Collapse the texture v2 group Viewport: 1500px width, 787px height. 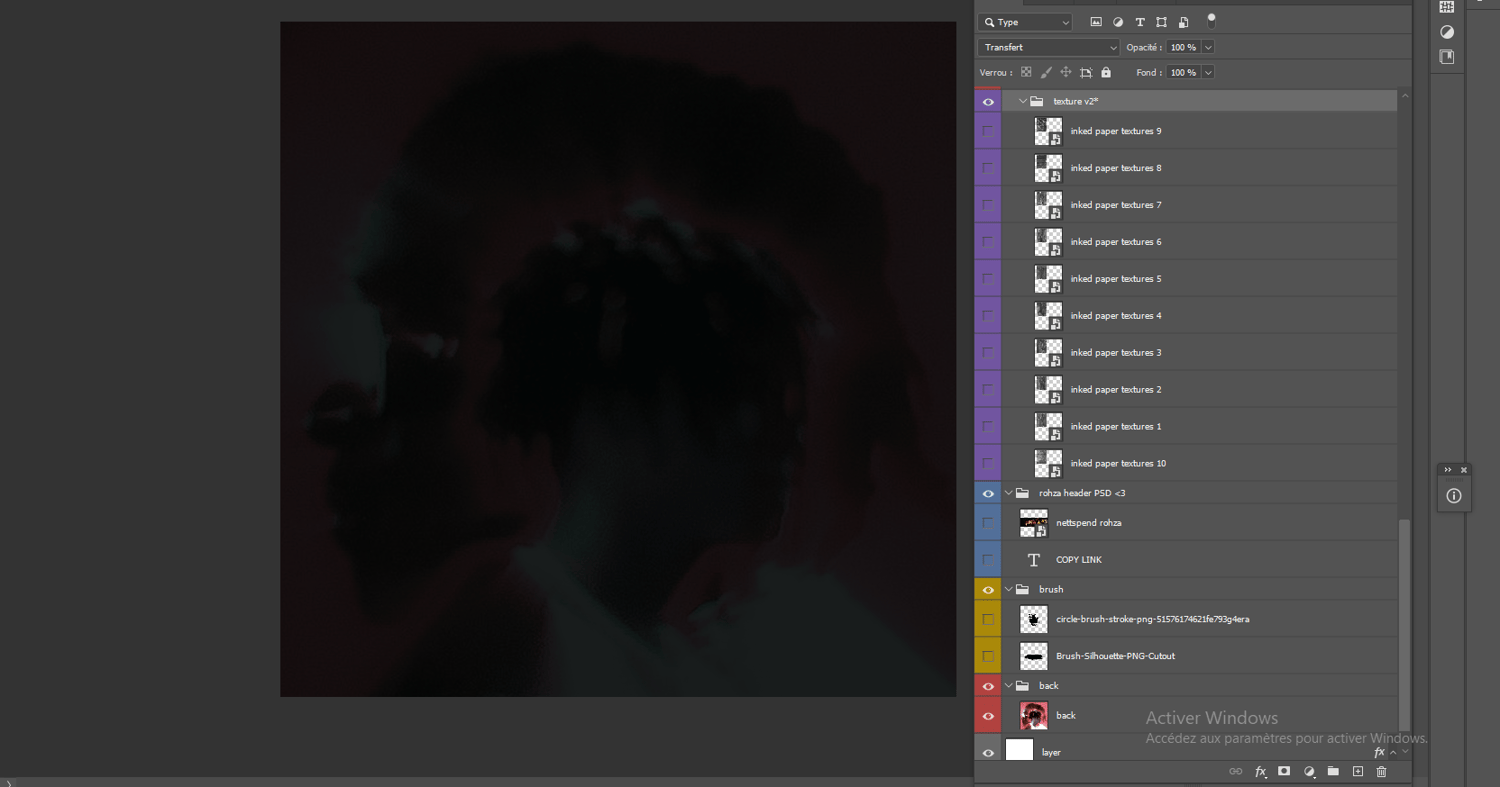click(x=1023, y=101)
